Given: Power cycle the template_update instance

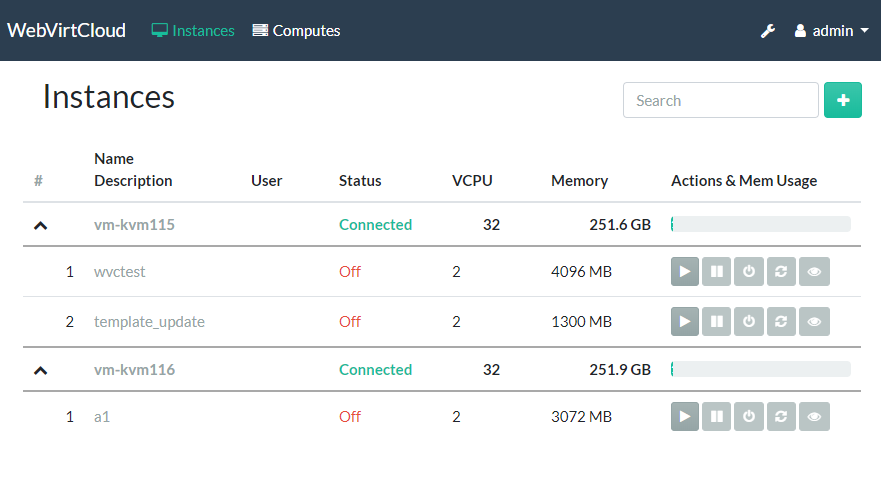Looking at the screenshot, I should (x=781, y=322).
